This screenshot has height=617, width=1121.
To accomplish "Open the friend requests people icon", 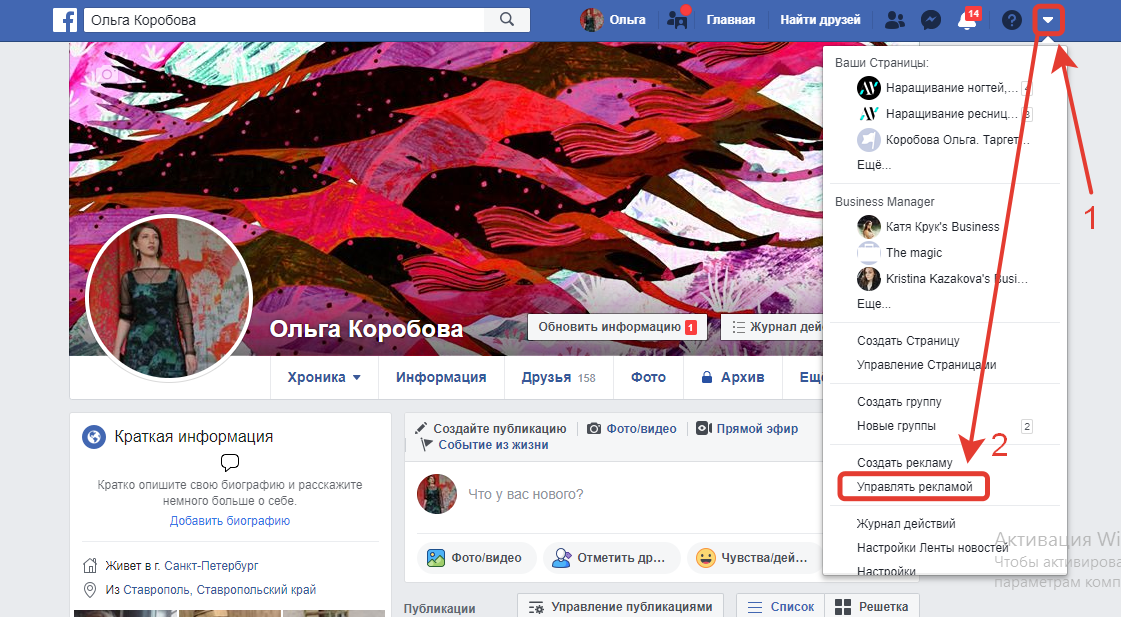I will point(894,20).
